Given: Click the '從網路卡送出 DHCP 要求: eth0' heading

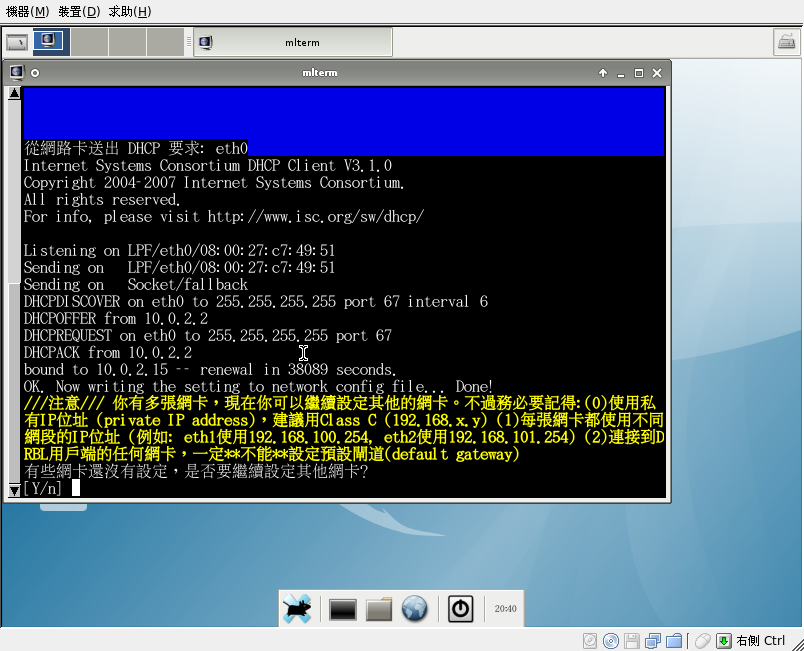Looking at the screenshot, I should point(136,148).
